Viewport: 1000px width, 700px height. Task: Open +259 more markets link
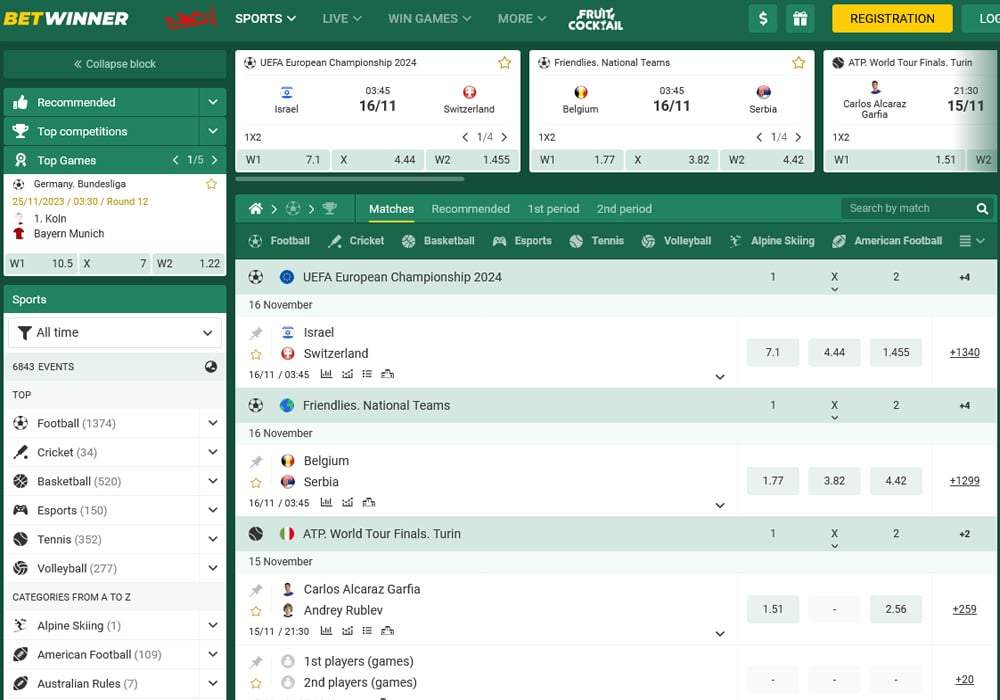point(964,609)
